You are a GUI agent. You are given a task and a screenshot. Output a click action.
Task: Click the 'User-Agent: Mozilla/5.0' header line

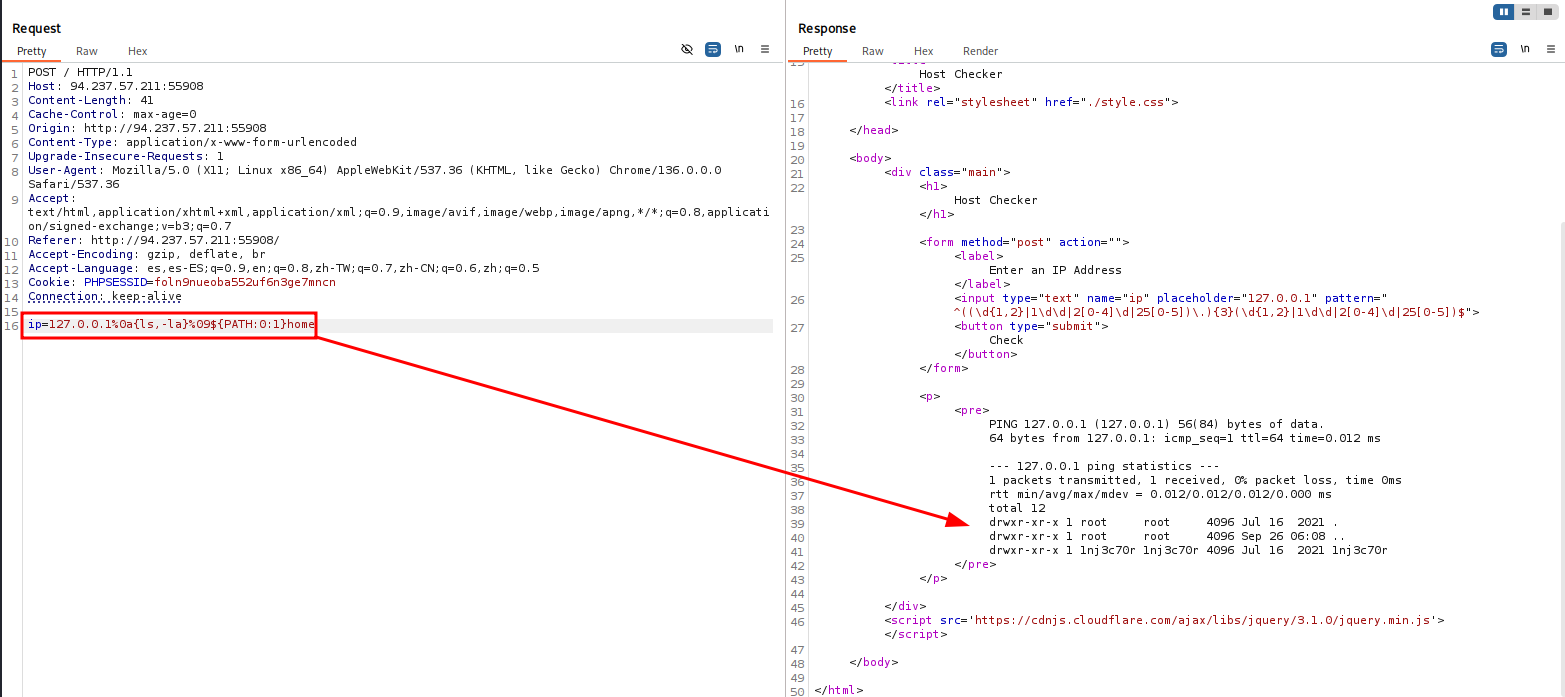tap(374, 170)
